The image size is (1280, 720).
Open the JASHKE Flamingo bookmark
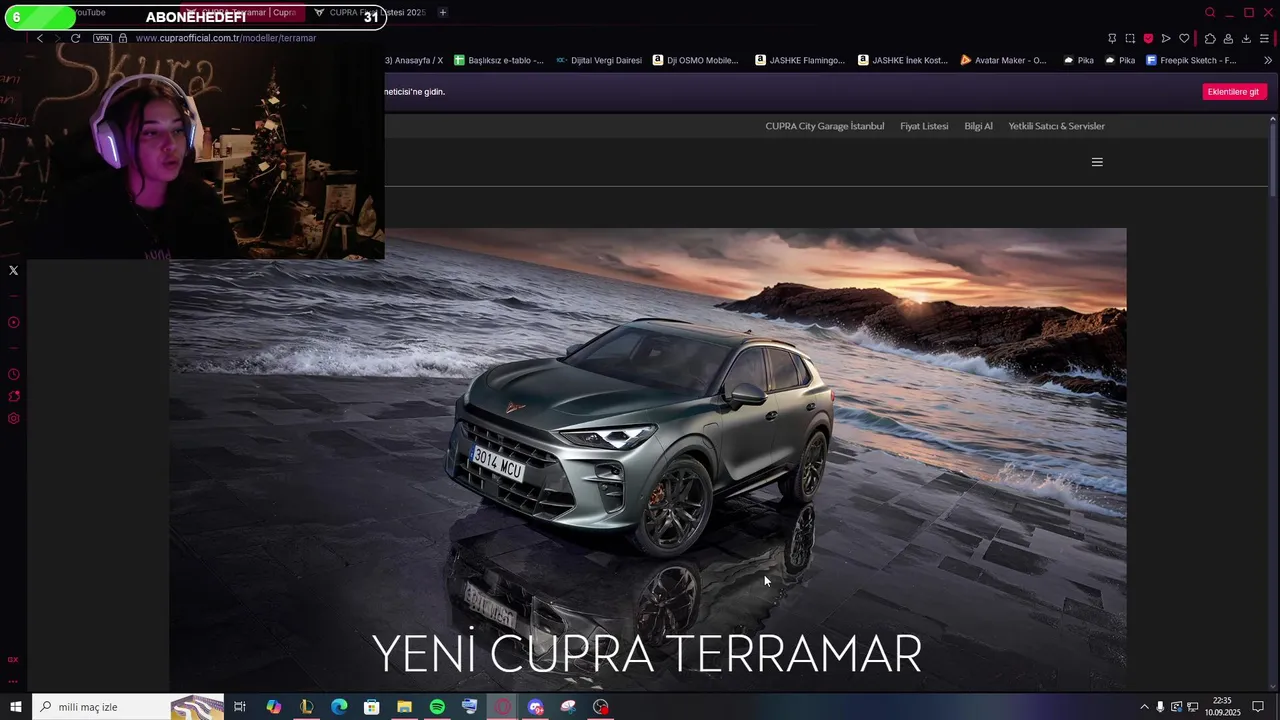(x=800, y=60)
